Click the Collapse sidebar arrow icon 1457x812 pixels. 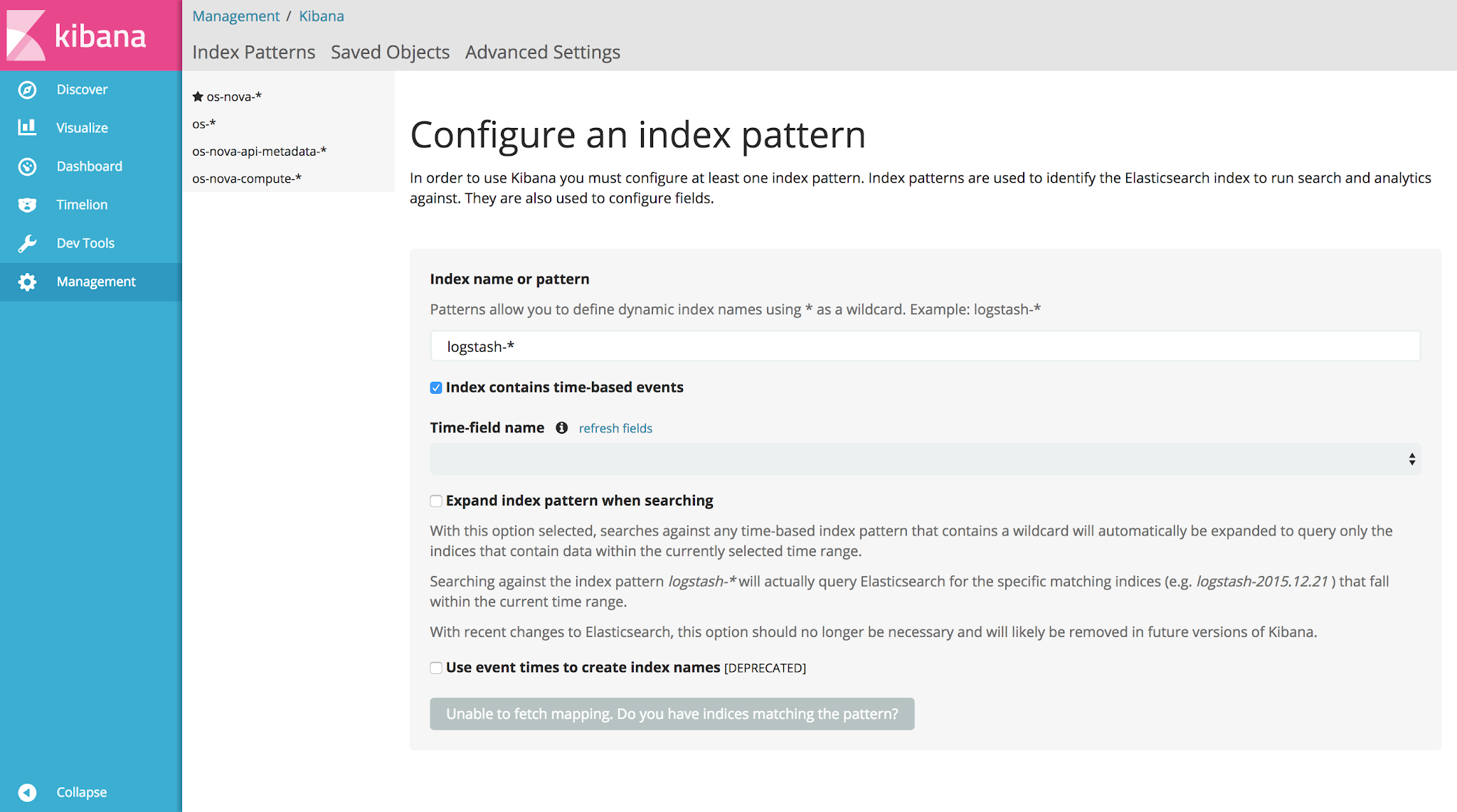(27, 792)
